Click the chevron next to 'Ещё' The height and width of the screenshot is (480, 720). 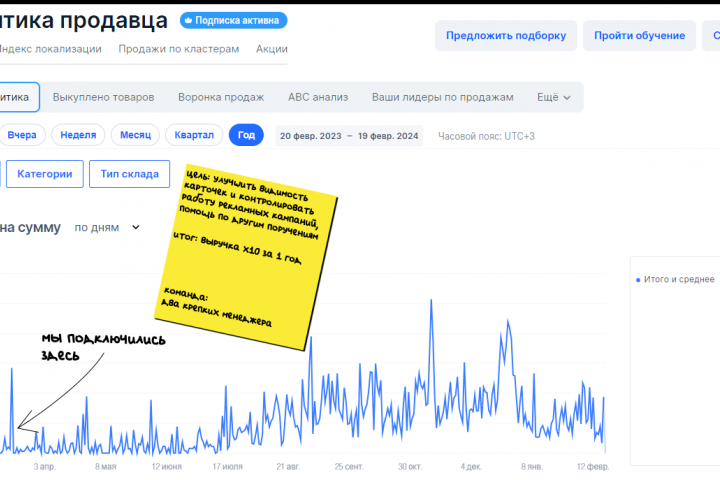pyautogui.click(x=567, y=98)
